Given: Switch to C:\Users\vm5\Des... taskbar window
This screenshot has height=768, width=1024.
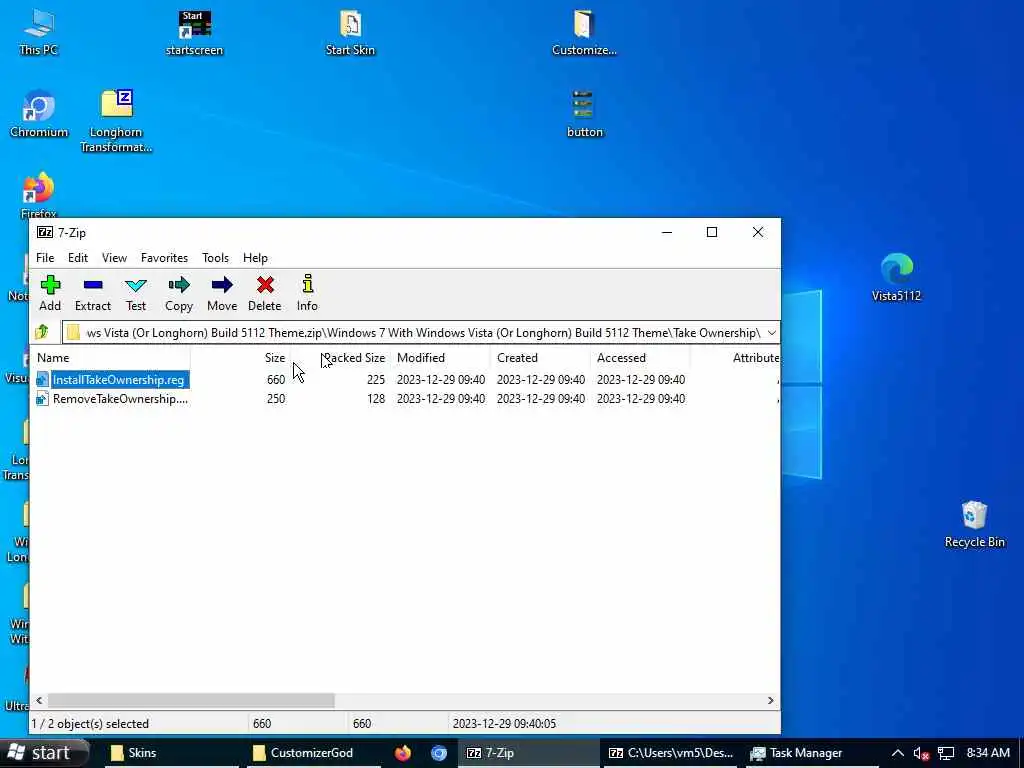Looking at the screenshot, I should coord(671,753).
